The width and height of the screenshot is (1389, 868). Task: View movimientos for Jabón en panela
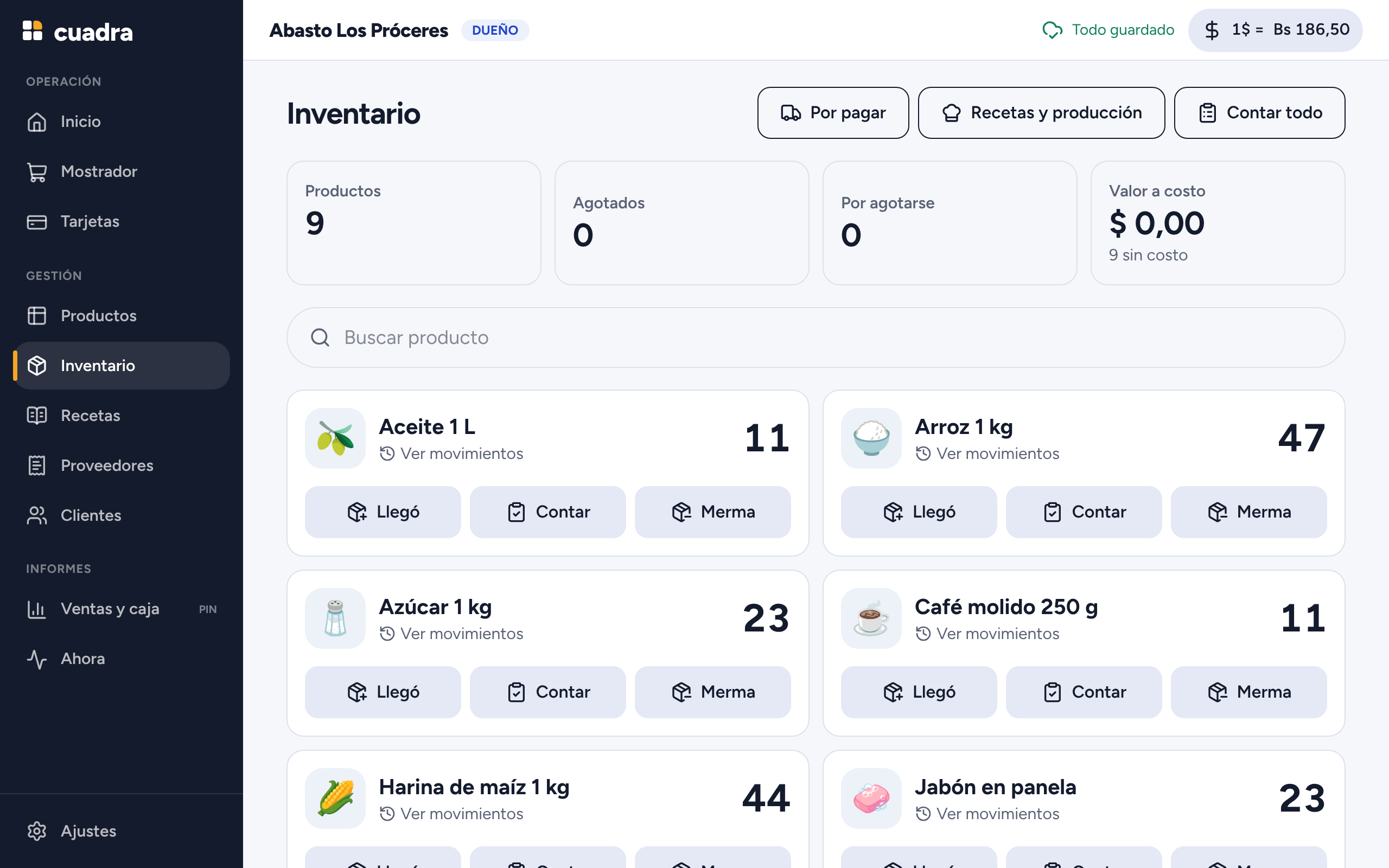point(988,814)
